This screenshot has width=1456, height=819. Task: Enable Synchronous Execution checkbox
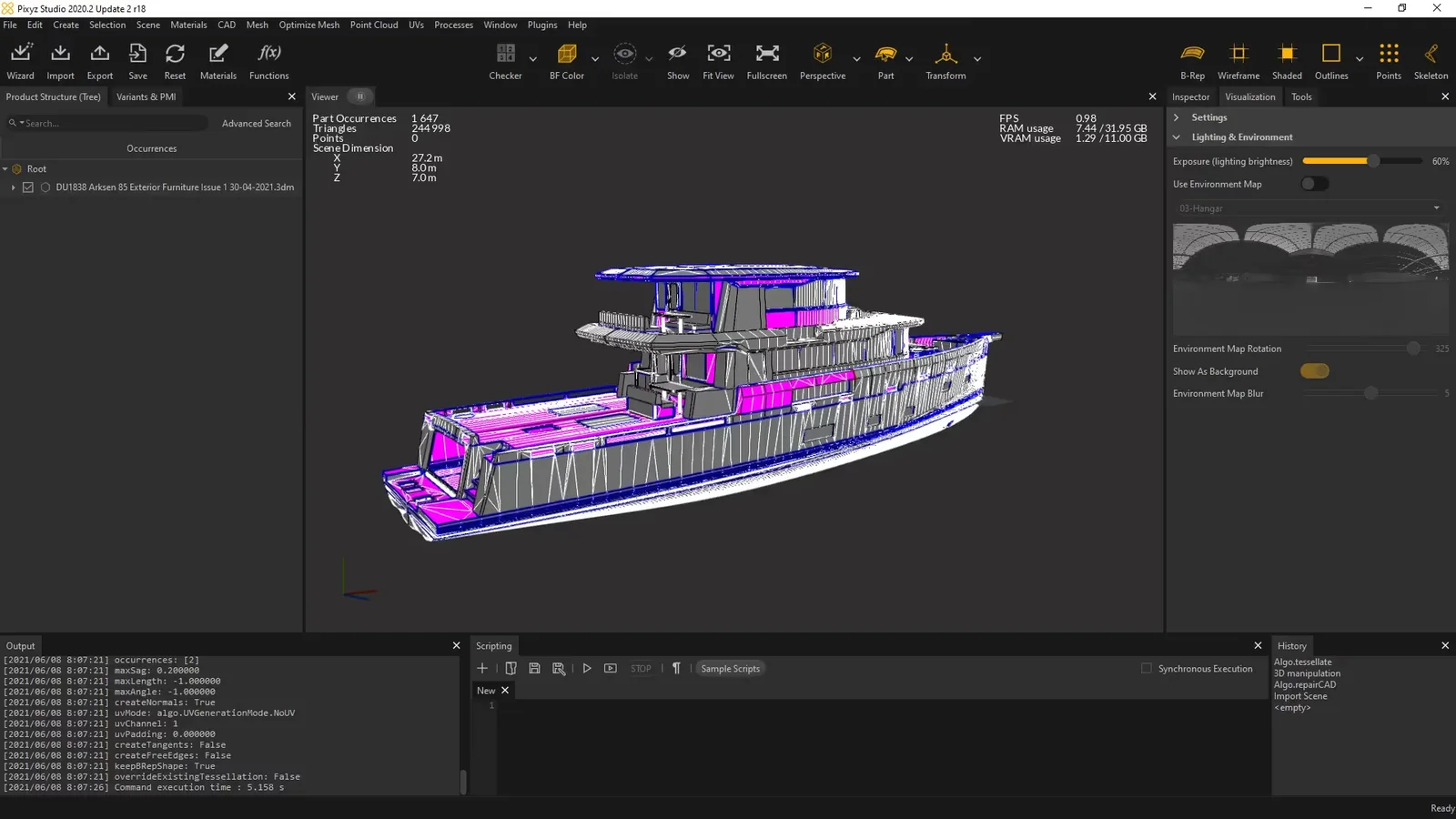(1147, 668)
